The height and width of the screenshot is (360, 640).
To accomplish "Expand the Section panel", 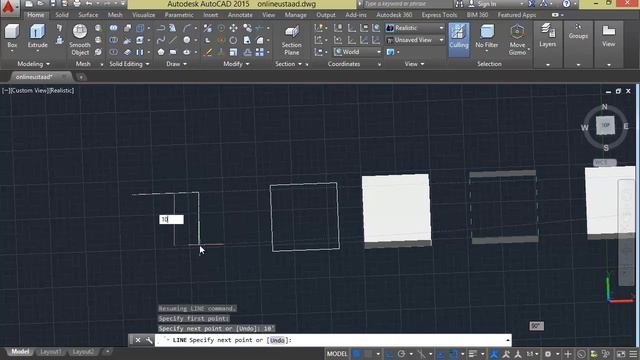I will tap(288, 64).
